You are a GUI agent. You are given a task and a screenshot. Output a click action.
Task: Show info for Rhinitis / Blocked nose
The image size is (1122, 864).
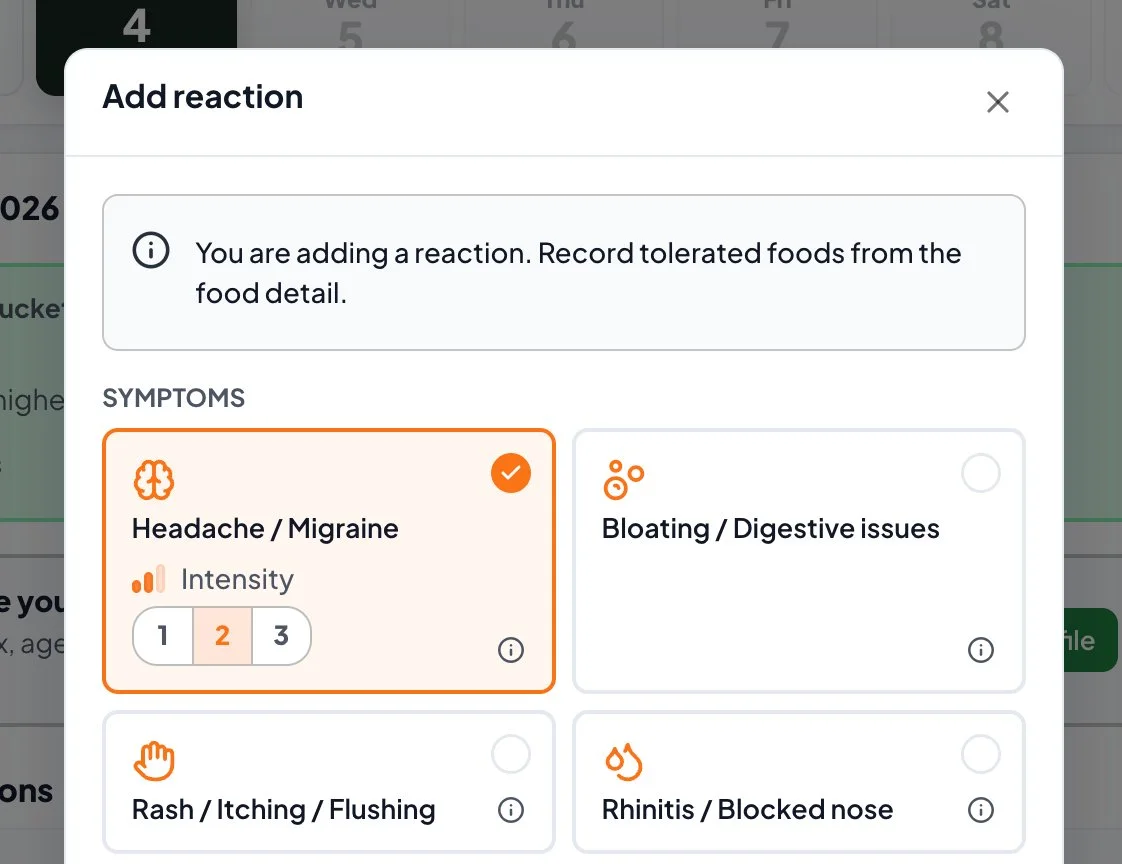click(980, 810)
